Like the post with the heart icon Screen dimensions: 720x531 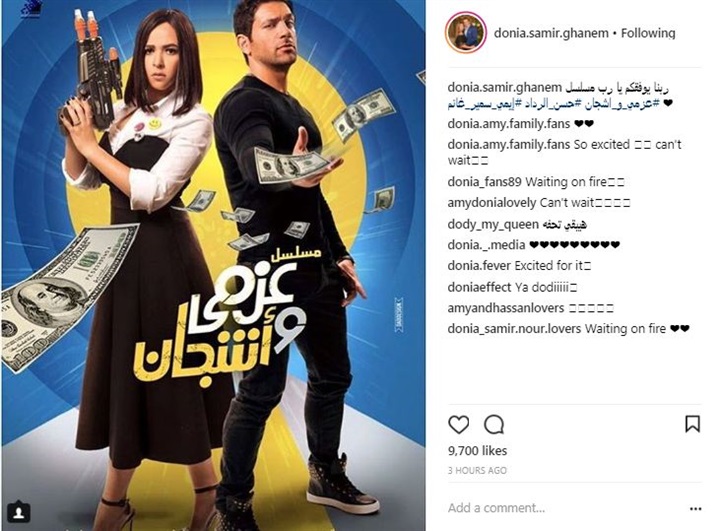(458, 424)
